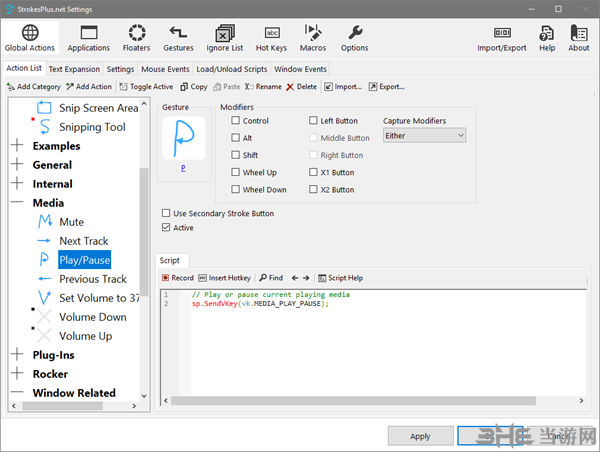Open Script Help
This screenshot has height=452, width=600.
coord(341,278)
